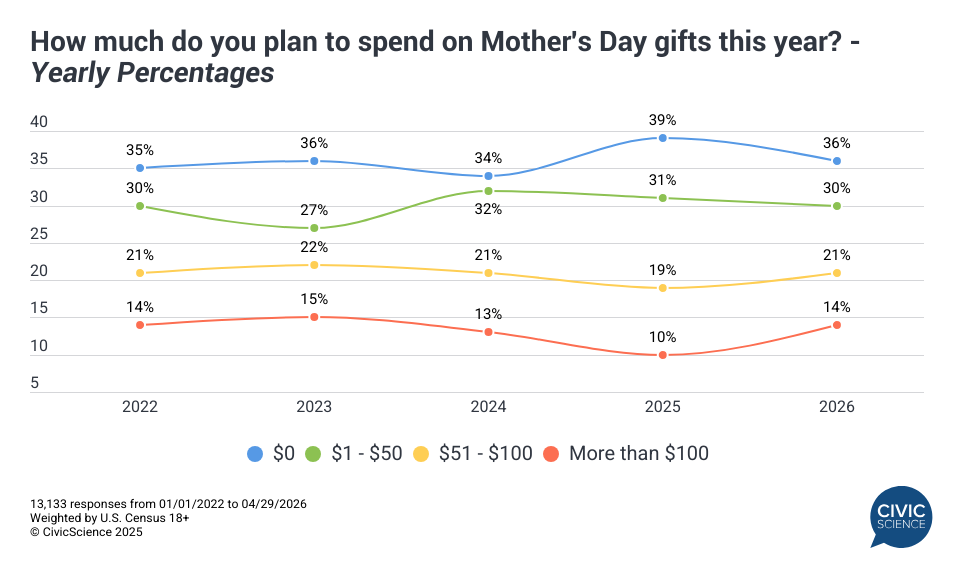Click the 2025 blue data point at 39%
This screenshot has height=572, width=966.
(x=663, y=138)
